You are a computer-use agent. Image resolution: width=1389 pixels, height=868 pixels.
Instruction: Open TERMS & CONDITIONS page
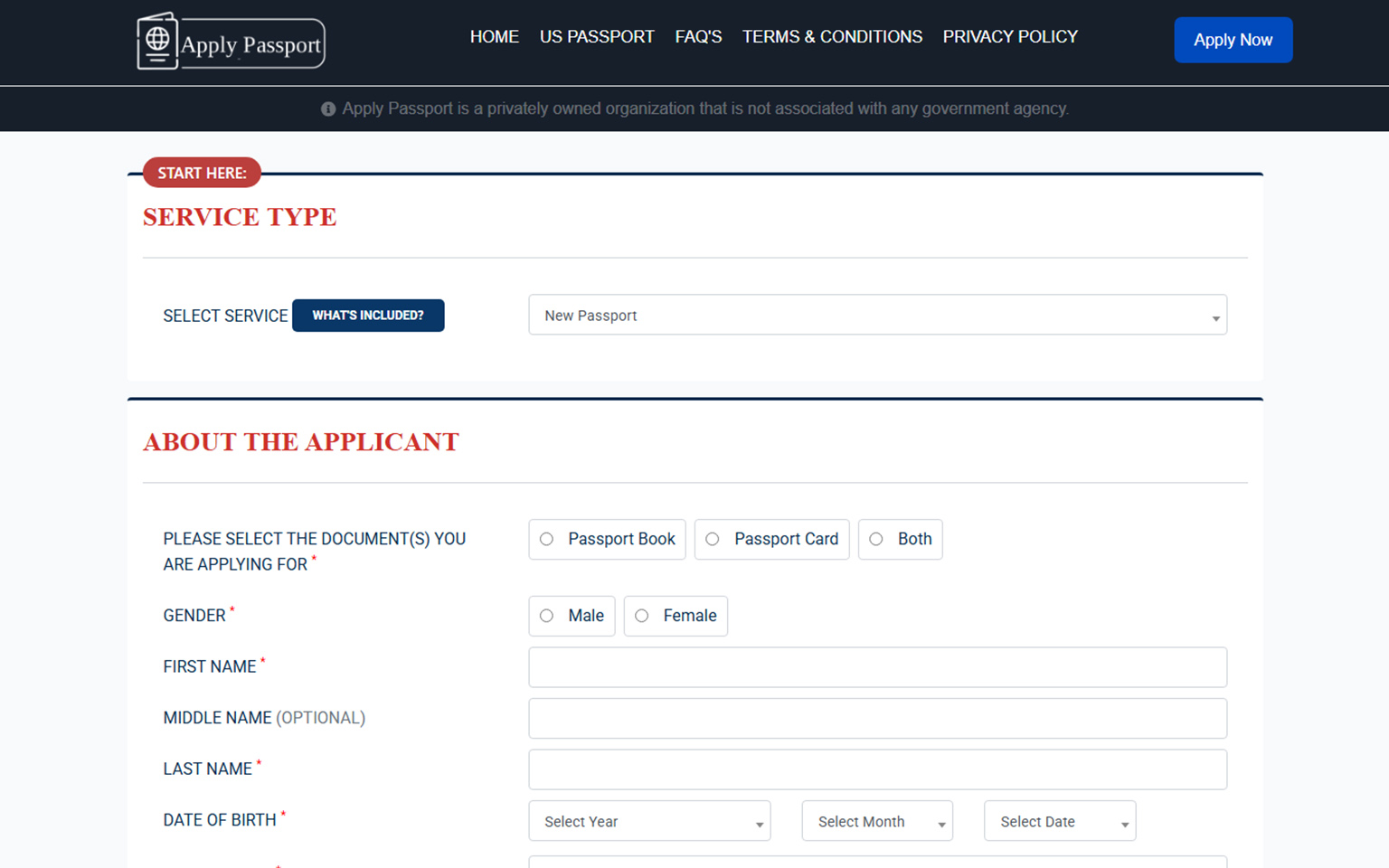(832, 37)
